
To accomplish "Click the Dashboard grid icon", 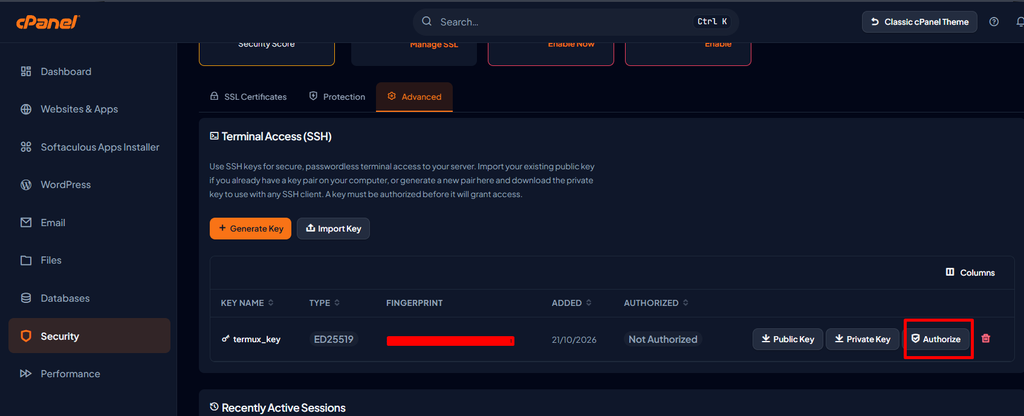I will [26, 71].
